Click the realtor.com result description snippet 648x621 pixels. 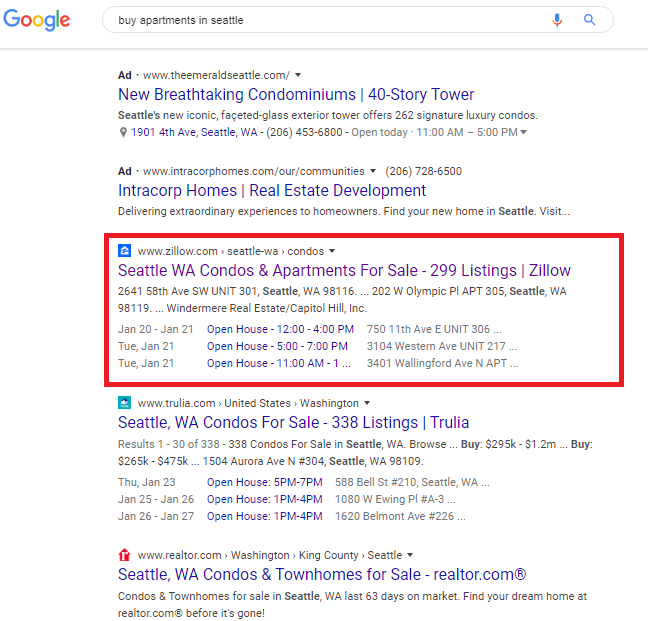pyautogui.click(x=353, y=604)
